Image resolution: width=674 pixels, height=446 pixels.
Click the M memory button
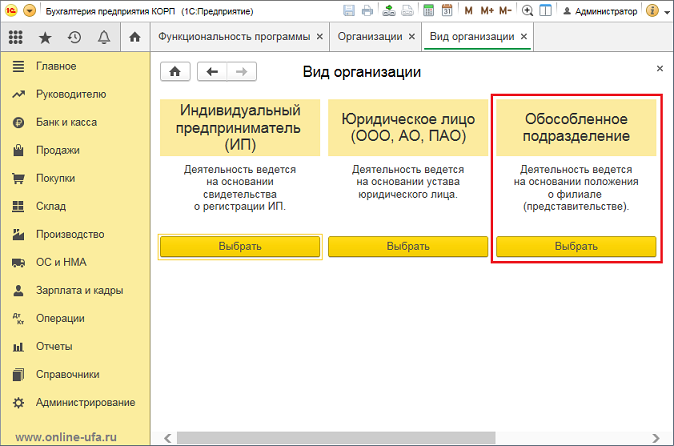pyautogui.click(x=469, y=11)
